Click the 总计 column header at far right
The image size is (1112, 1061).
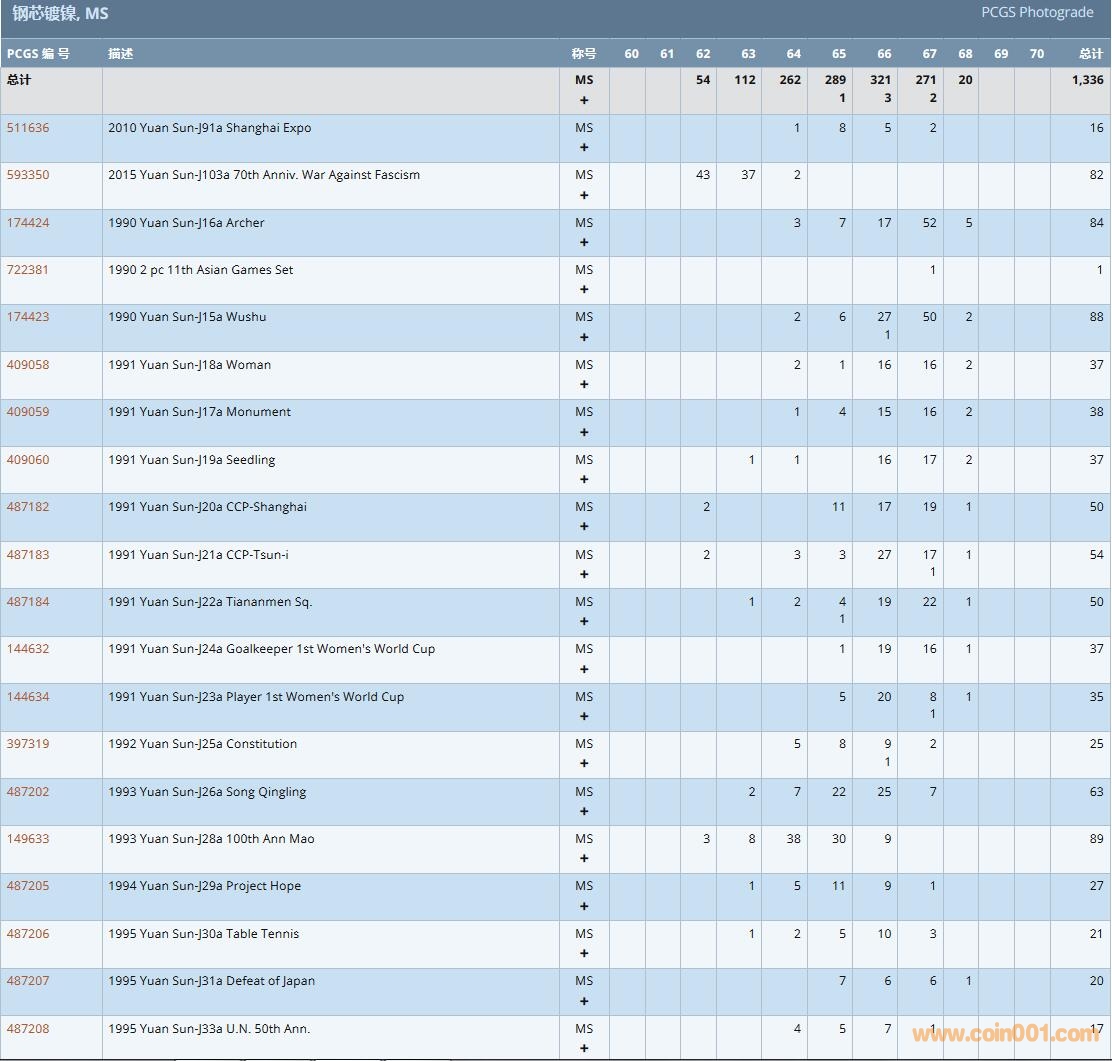[1091, 54]
